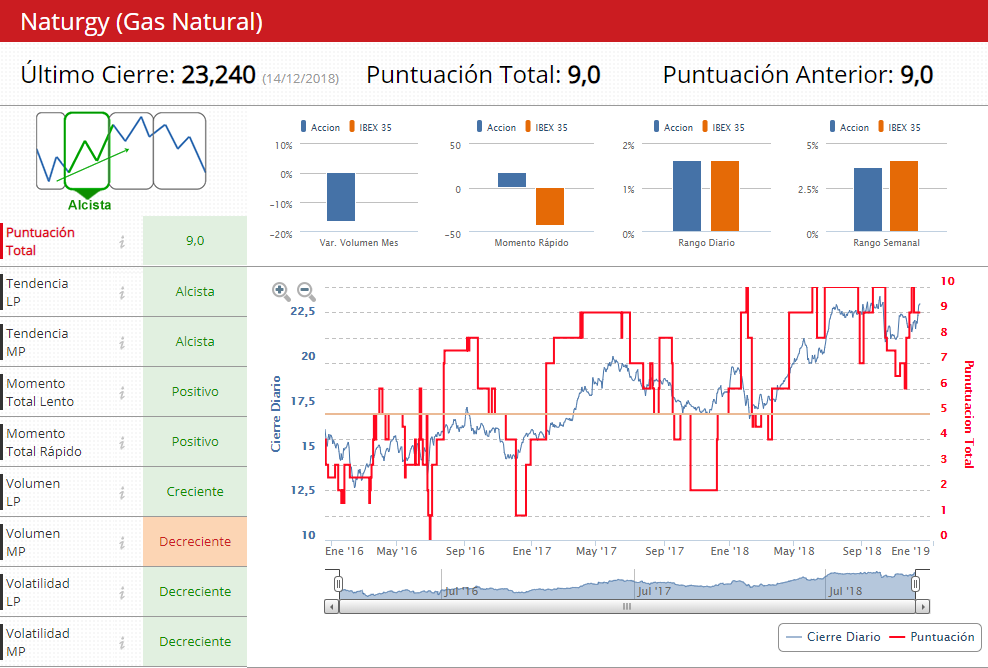Click the Último Cierre value 23,240
988x668 pixels.
click(219, 75)
